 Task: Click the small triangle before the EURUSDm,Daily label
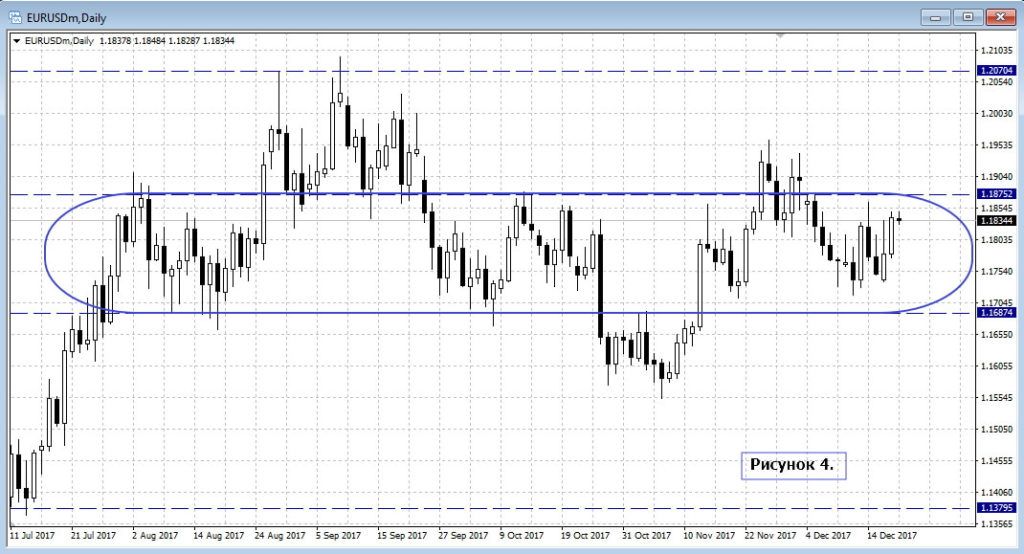click(x=17, y=40)
